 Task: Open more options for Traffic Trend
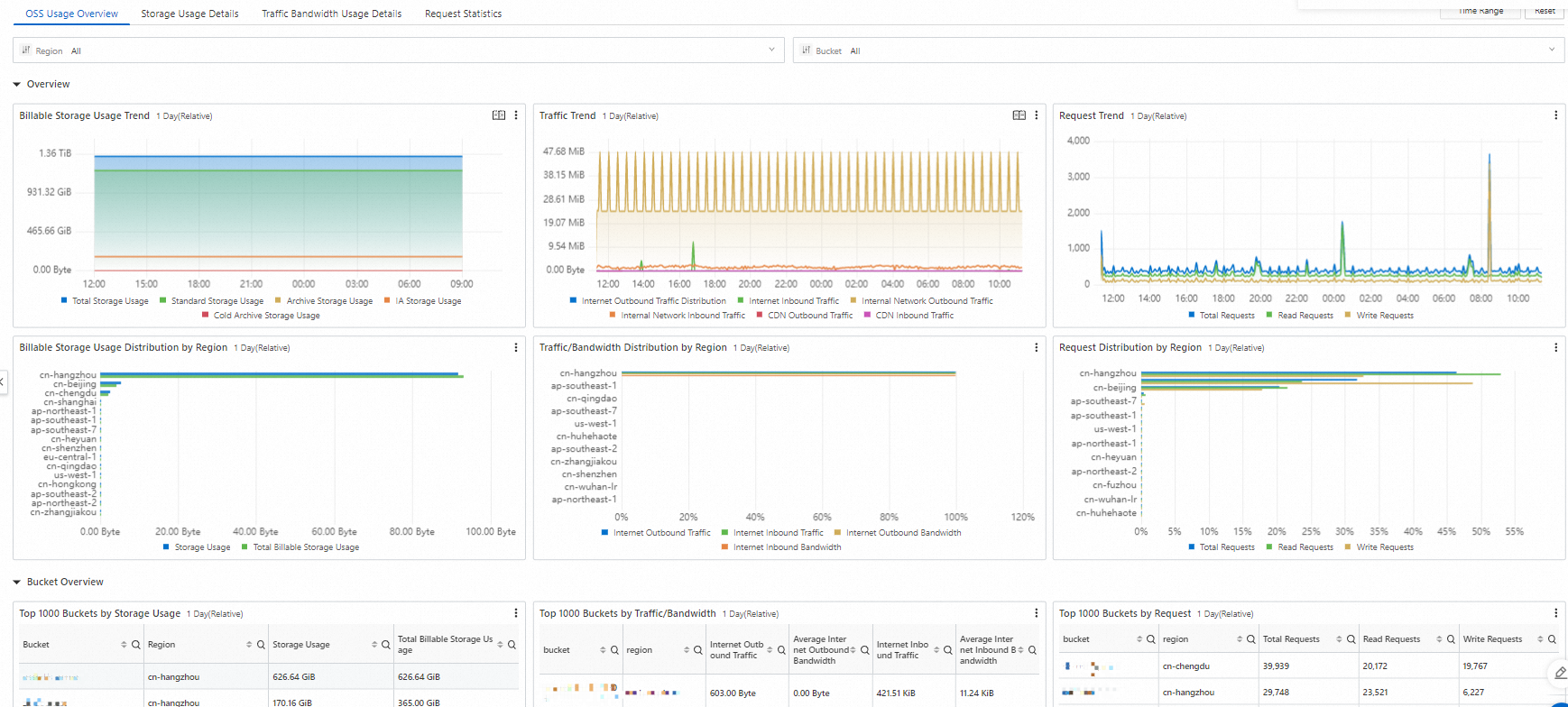coord(1036,115)
